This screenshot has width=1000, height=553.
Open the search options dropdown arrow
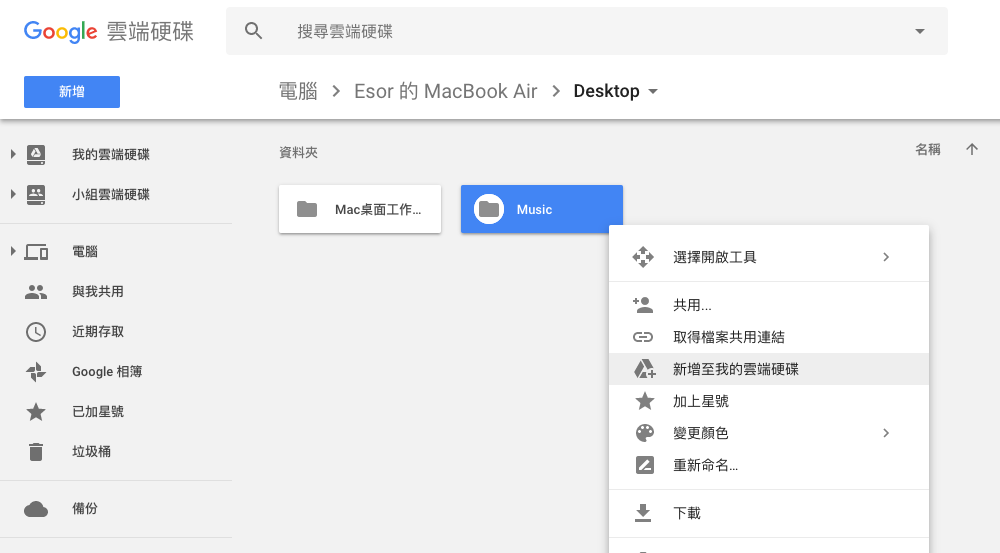click(920, 31)
